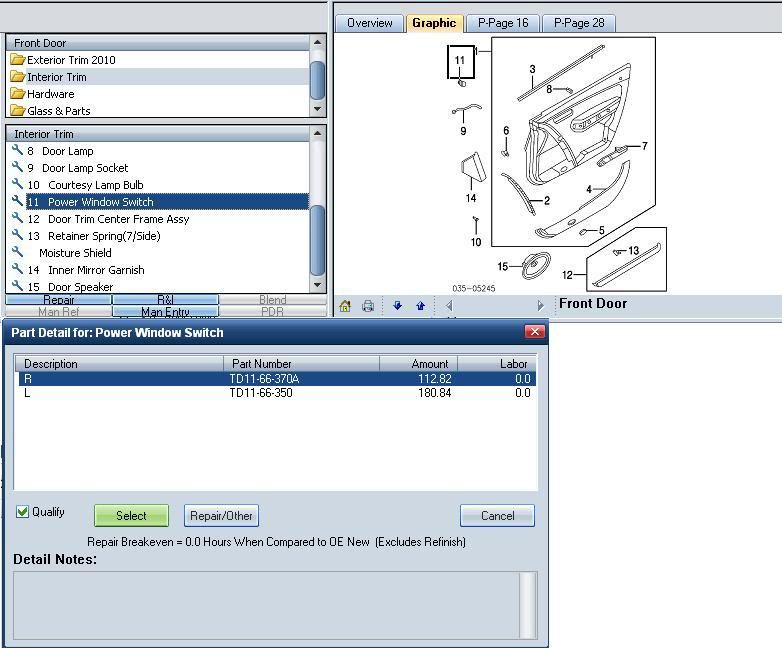Screen dimensions: 782x648
Task: Select 12 Door Trim Center Frame Assy
Action: (x=108, y=219)
